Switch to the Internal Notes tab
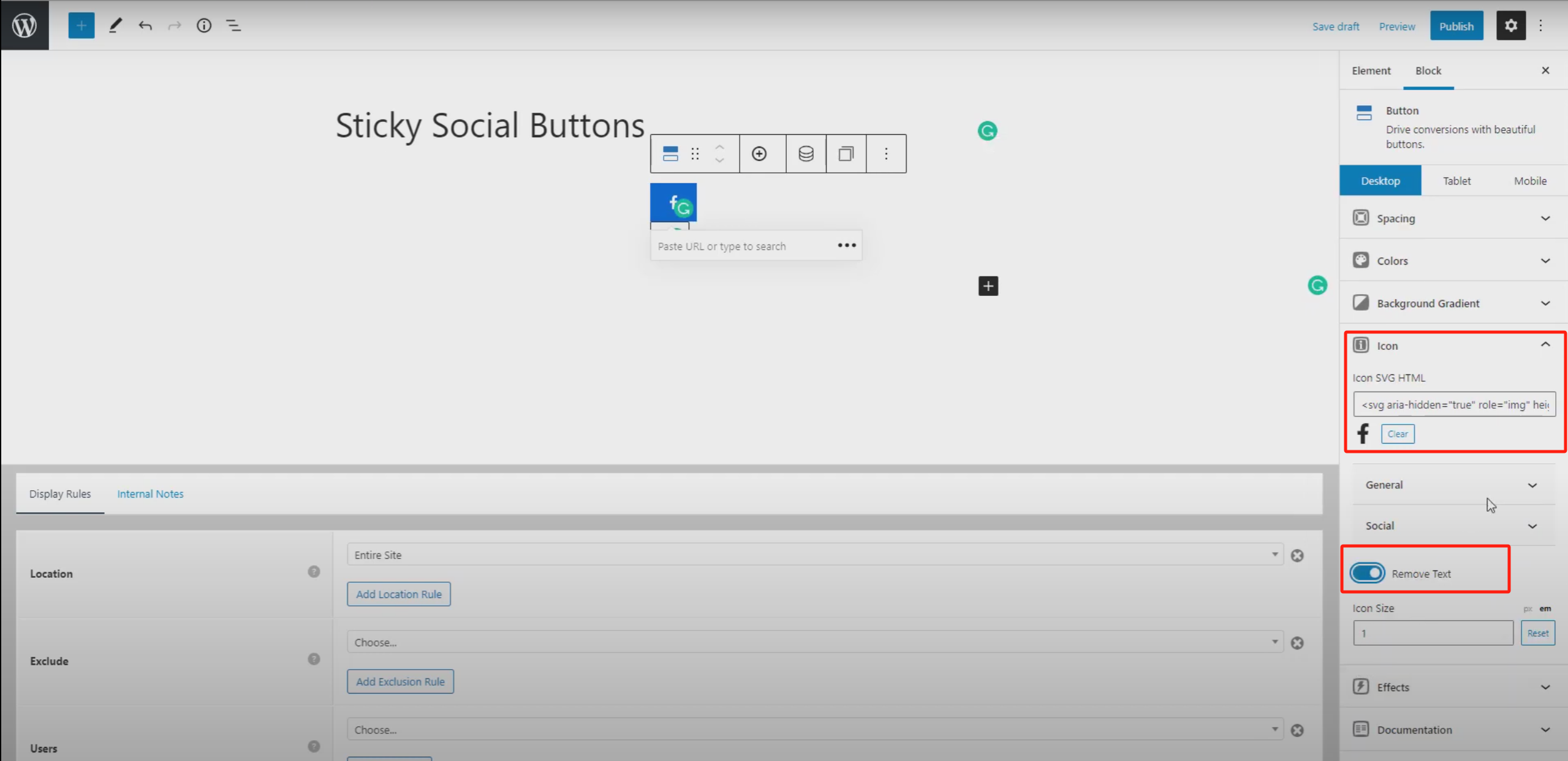Screen dimensions: 1568x761 tap(150, 493)
